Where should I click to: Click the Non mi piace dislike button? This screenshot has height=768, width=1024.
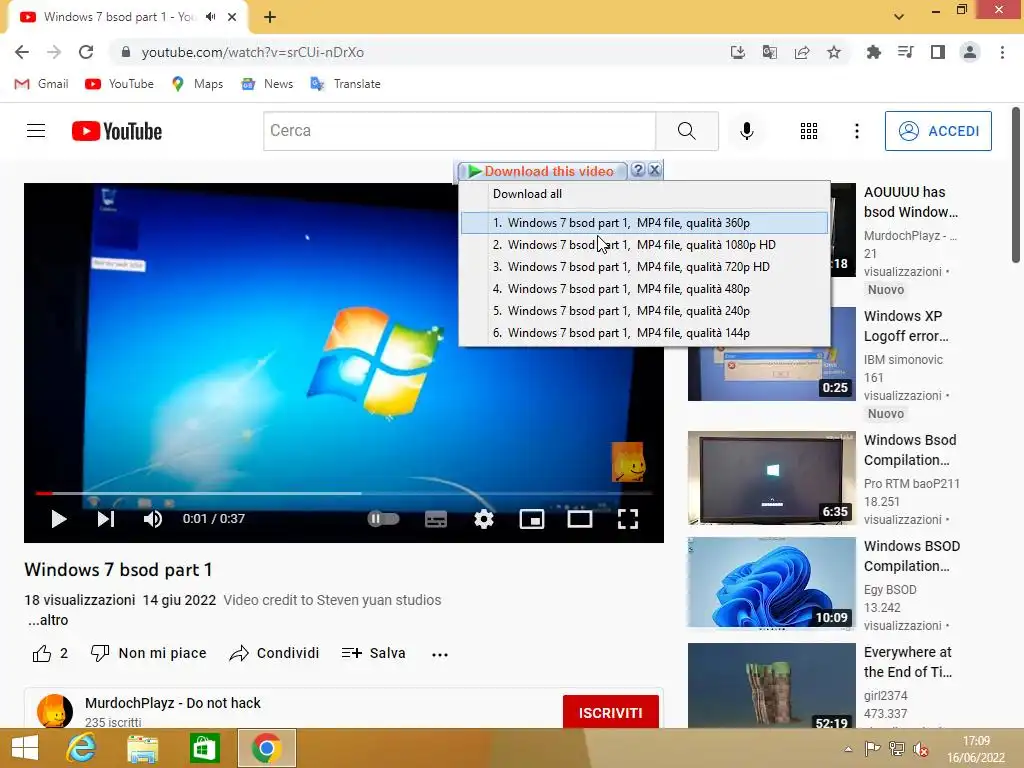[148, 653]
